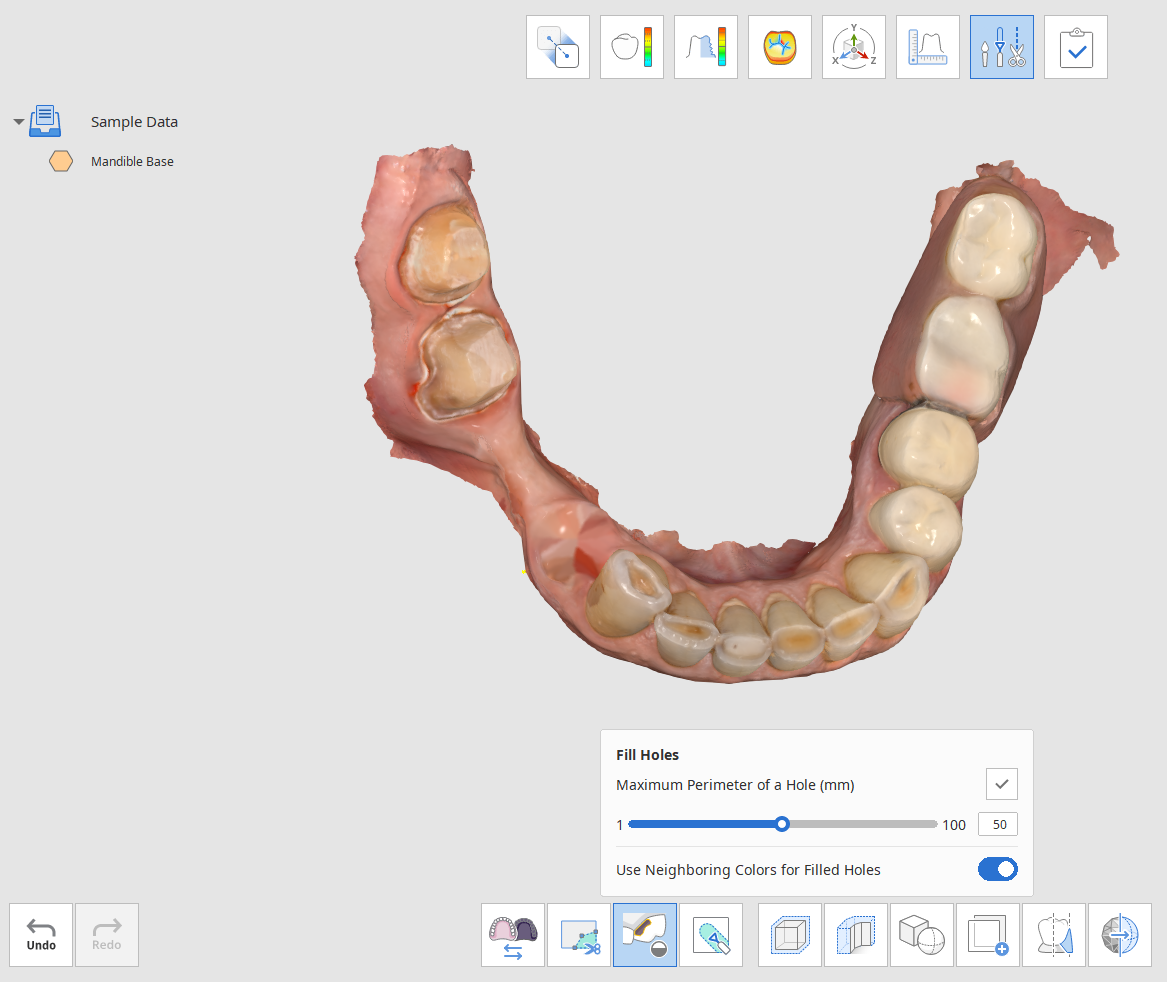1167x982 pixels.
Task: Click the Redo button
Action: 106,935
